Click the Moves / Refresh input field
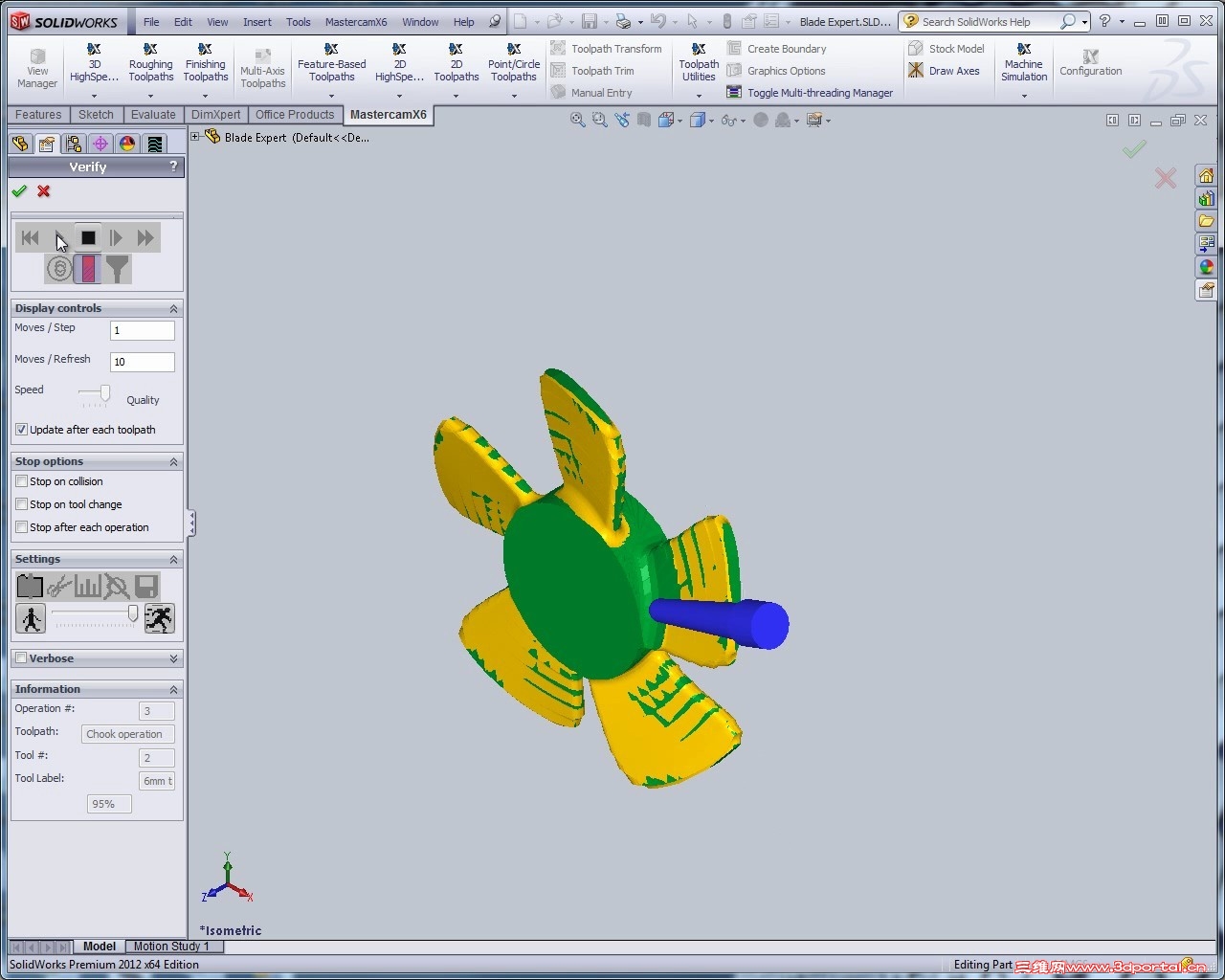The height and width of the screenshot is (980, 1225). [143, 362]
